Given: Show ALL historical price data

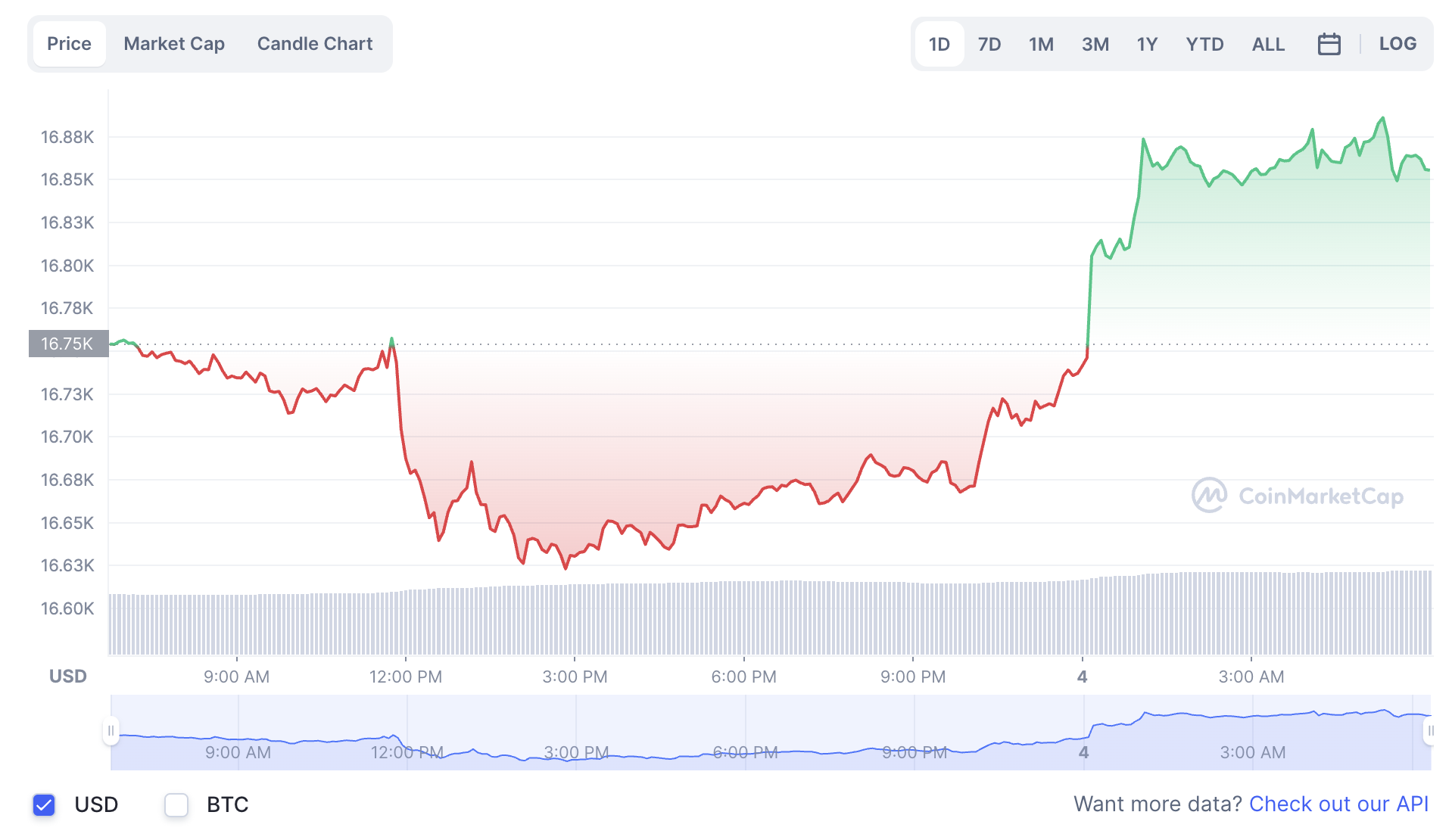Looking at the screenshot, I should (x=1268, y=44).
